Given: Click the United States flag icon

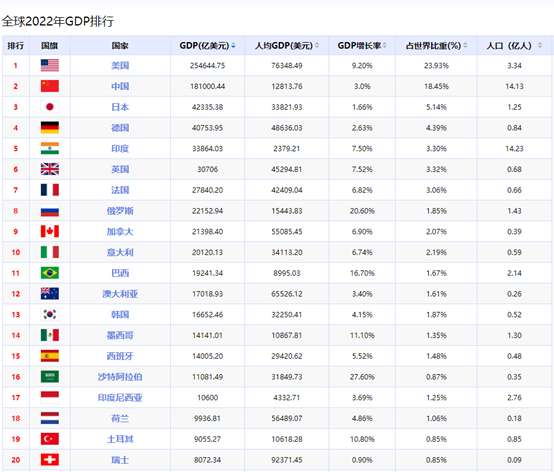Looking at the screenshot, I should pos(50,65).
